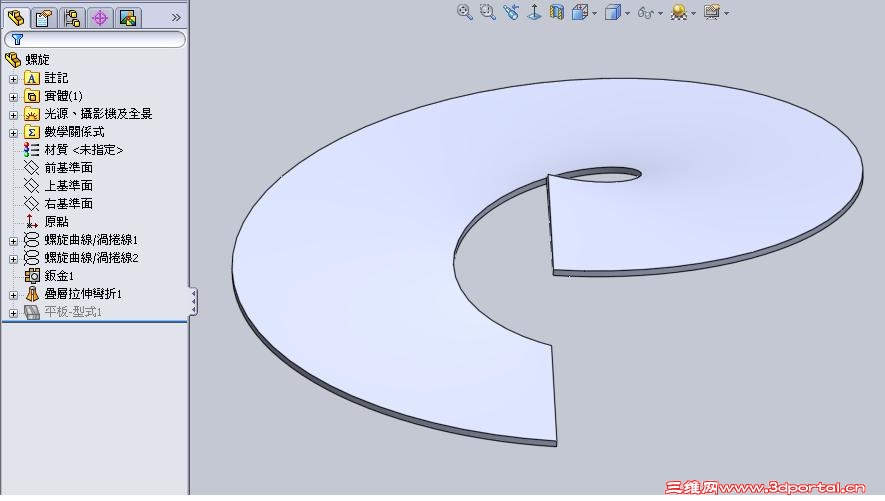Open the DimXpertManager crosshair tab
The height and width of the screenshot is (501, 885).
pyautogui.click(x=100, y=18)
